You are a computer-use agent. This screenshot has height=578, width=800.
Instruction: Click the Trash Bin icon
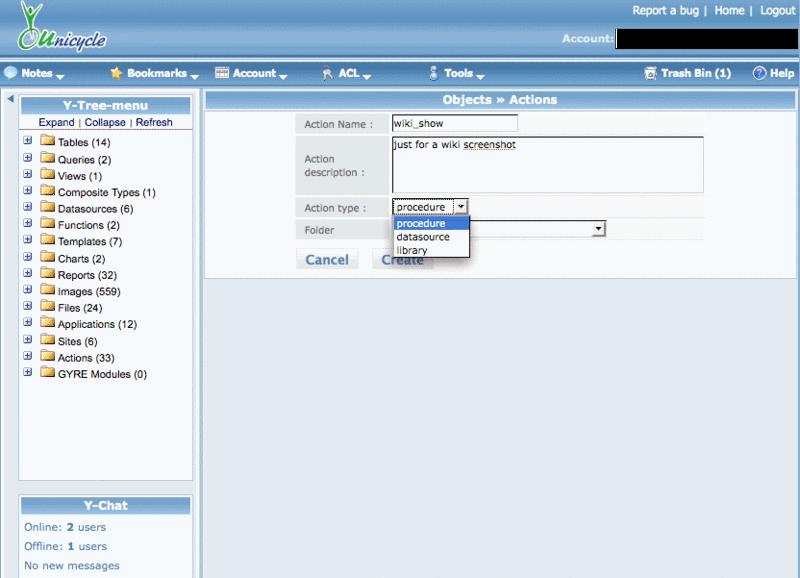coord(651,73)
